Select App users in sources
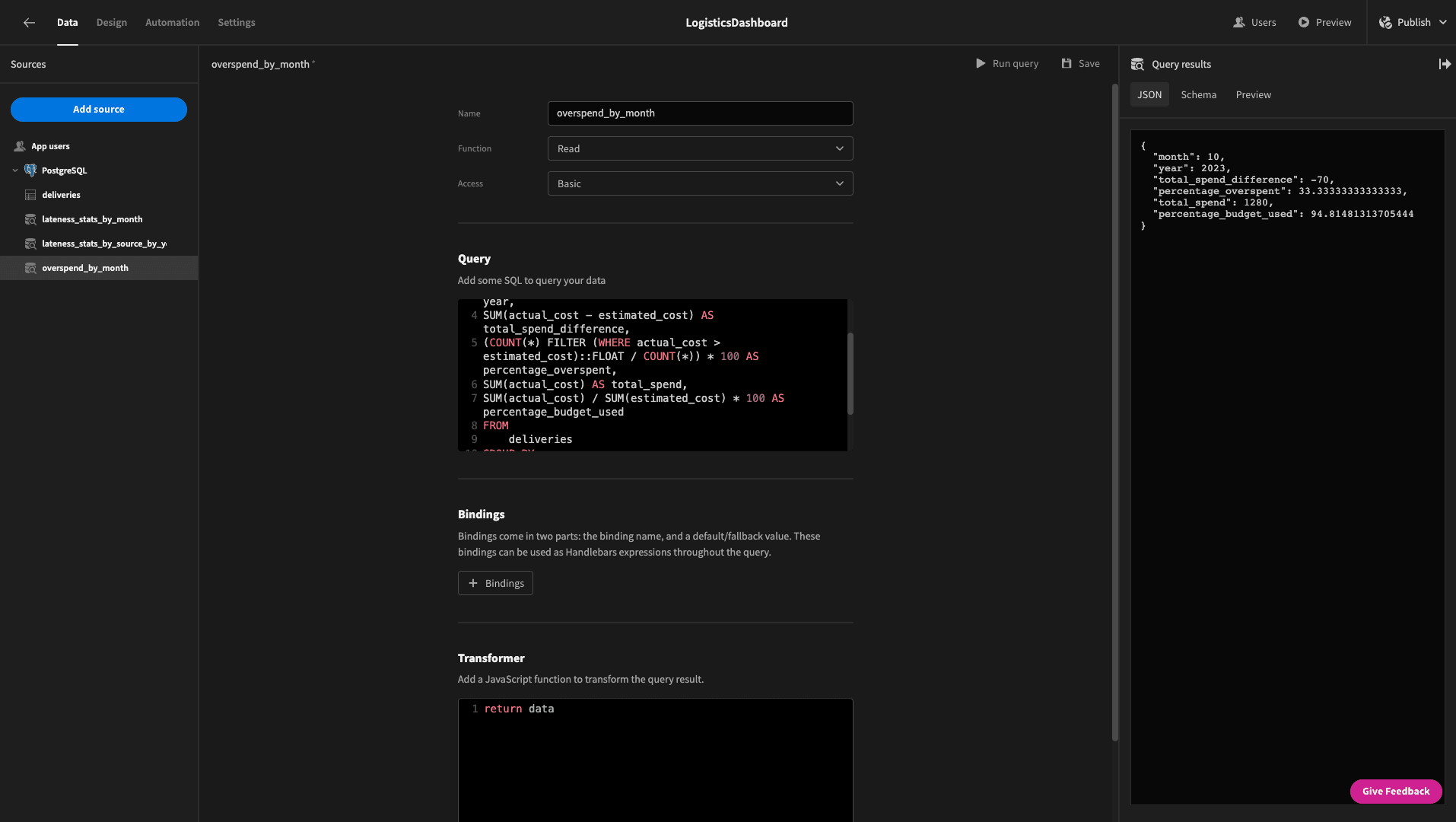 [99, 146]
